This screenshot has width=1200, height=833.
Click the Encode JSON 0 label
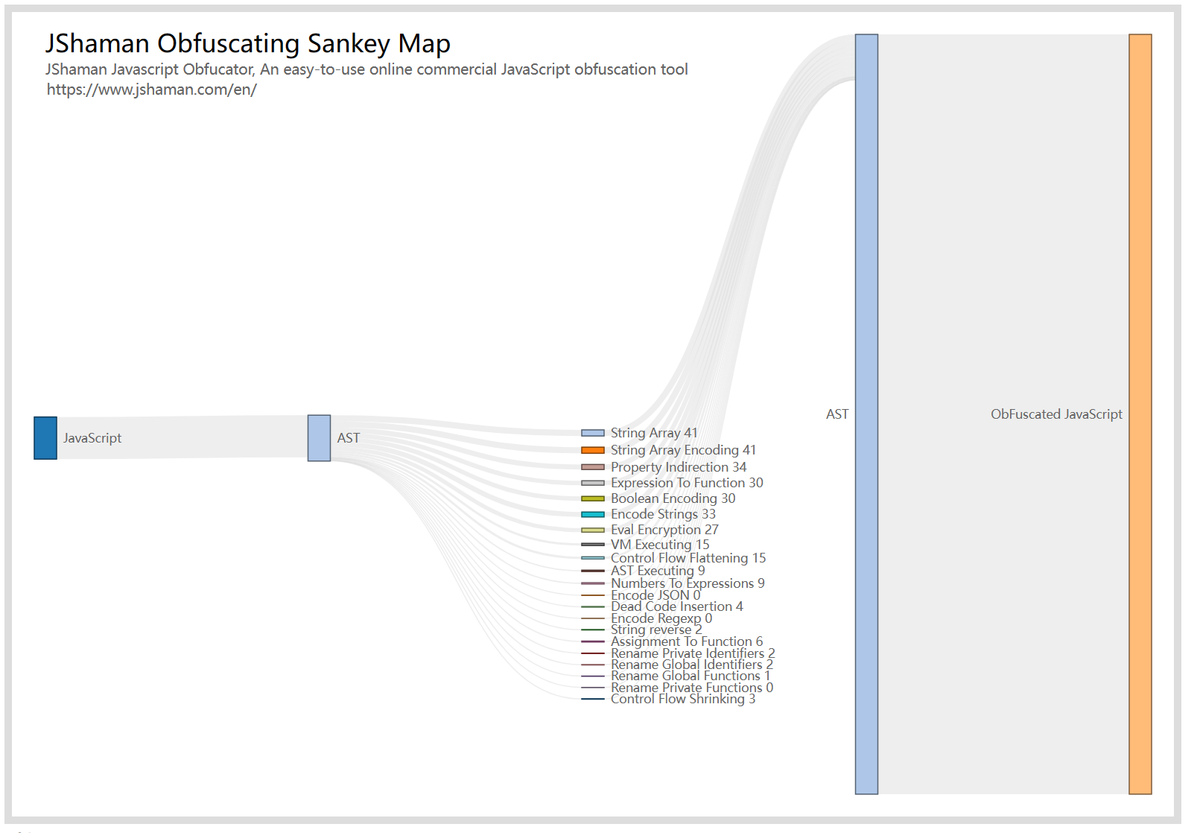point(656,595)
